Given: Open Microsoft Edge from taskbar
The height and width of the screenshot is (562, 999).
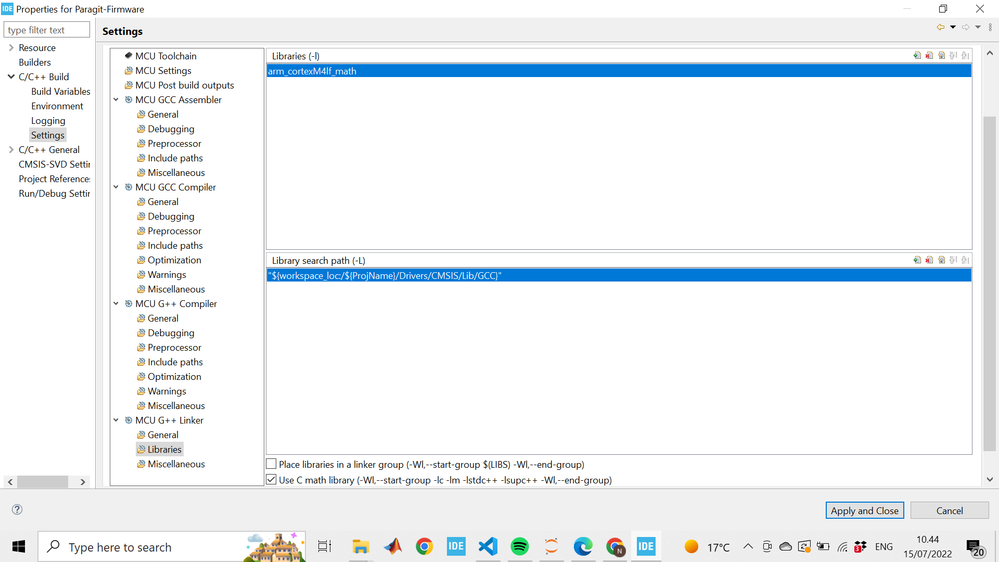Looking at the screenshot, I should [583, 546].
